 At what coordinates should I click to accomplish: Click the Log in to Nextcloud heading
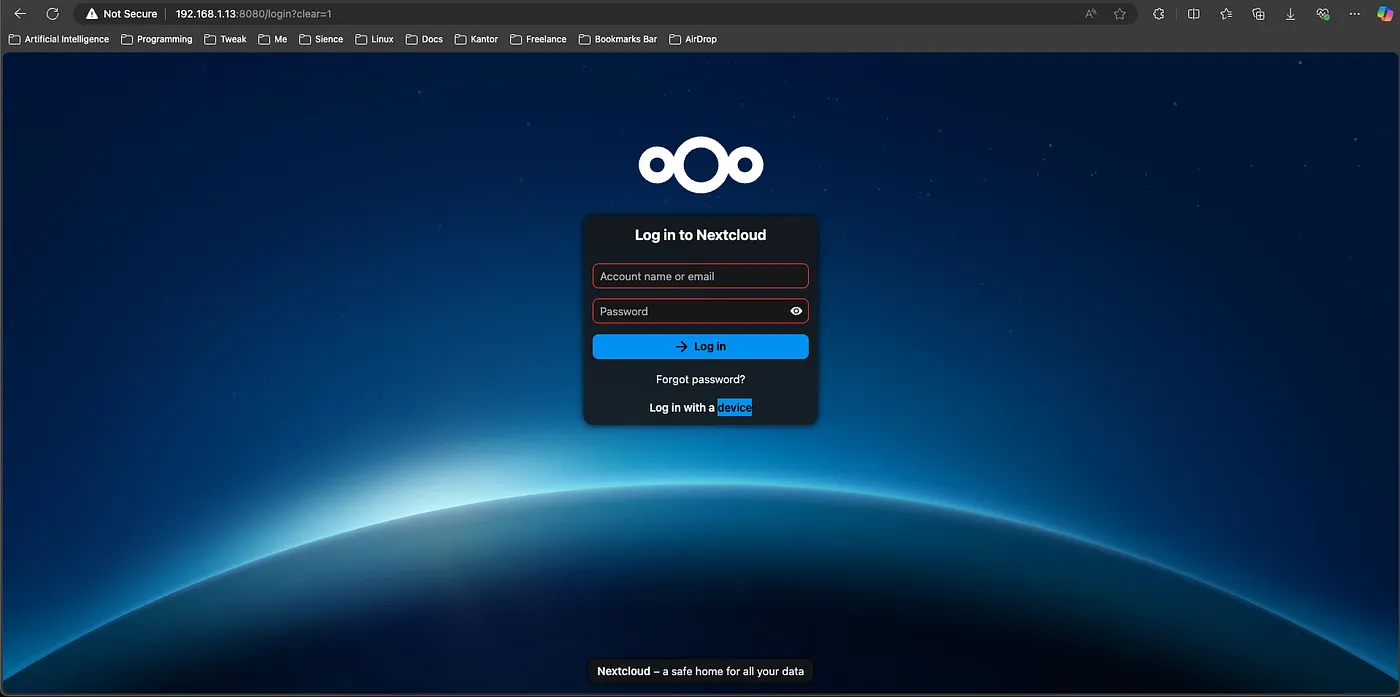click(x=700, y=235)
